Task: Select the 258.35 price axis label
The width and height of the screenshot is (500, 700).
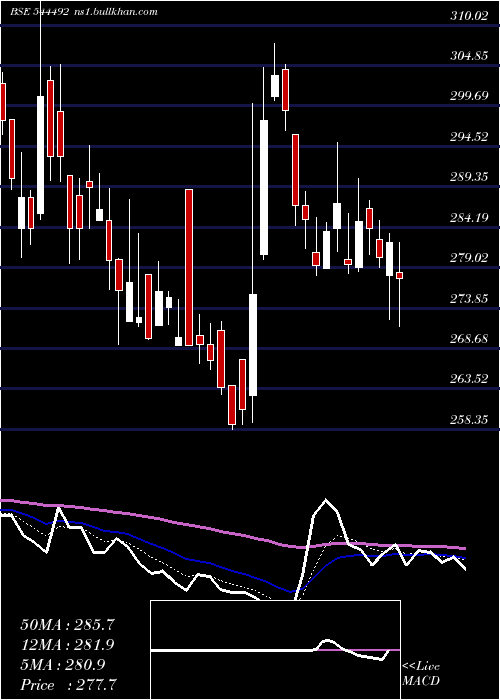Action: click(469, 419)
